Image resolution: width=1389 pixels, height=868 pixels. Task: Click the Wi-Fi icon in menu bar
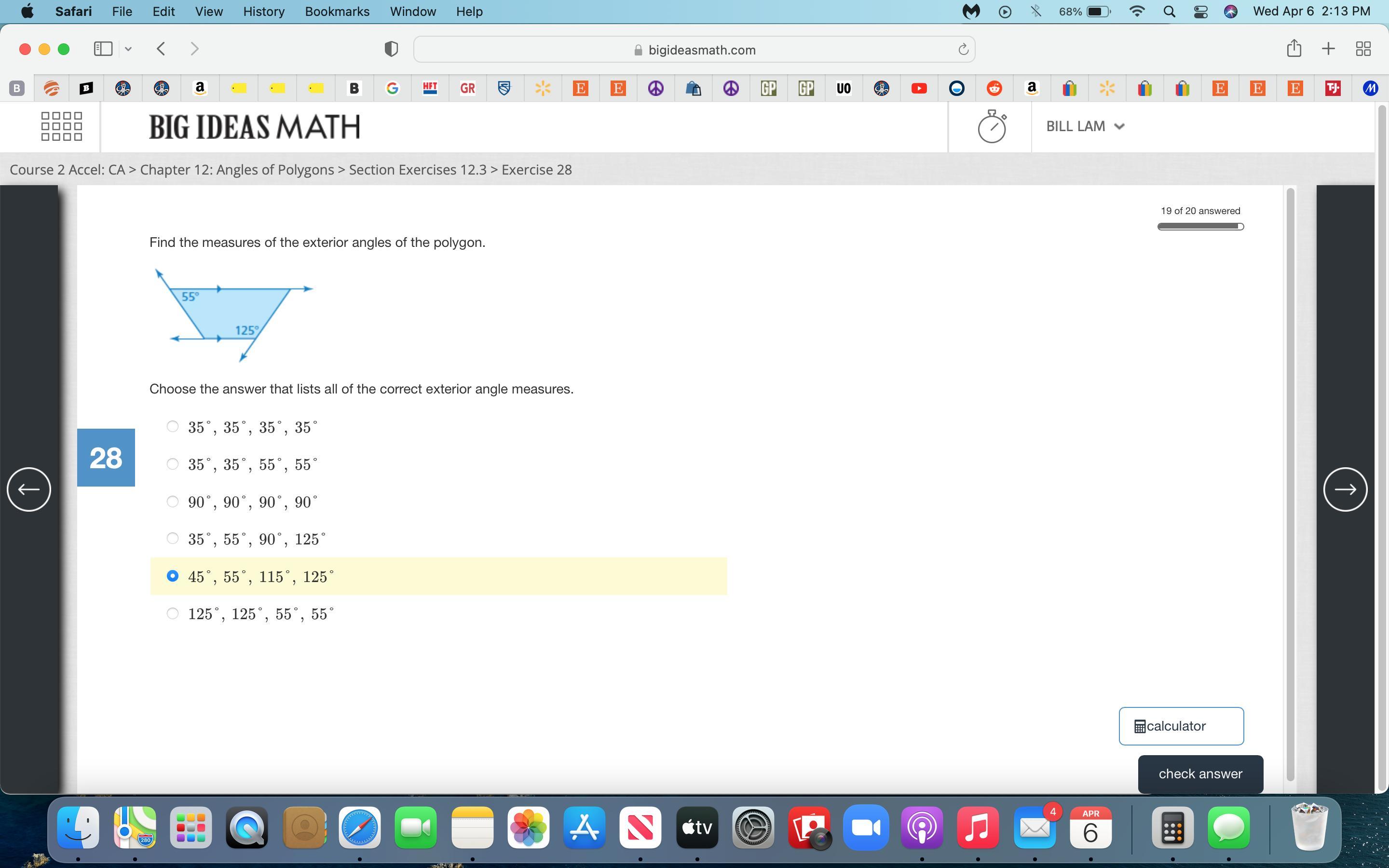pyautogui.click(x=1136, y=12)
